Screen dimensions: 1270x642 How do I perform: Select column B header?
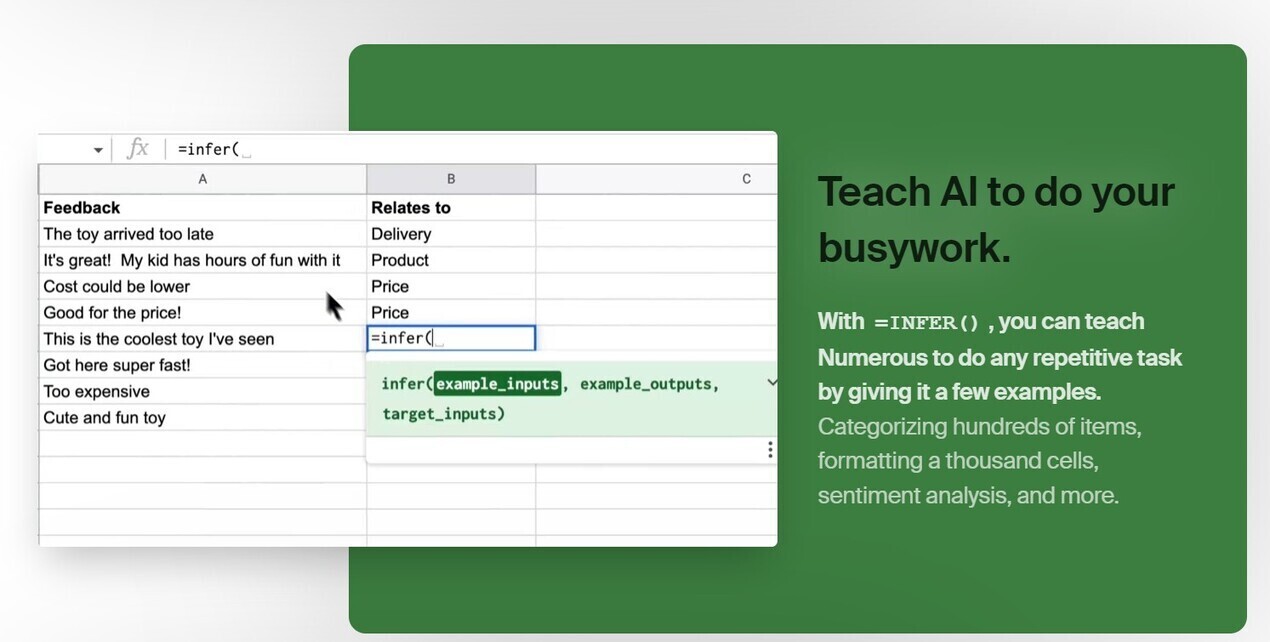(x=450, y=179)
